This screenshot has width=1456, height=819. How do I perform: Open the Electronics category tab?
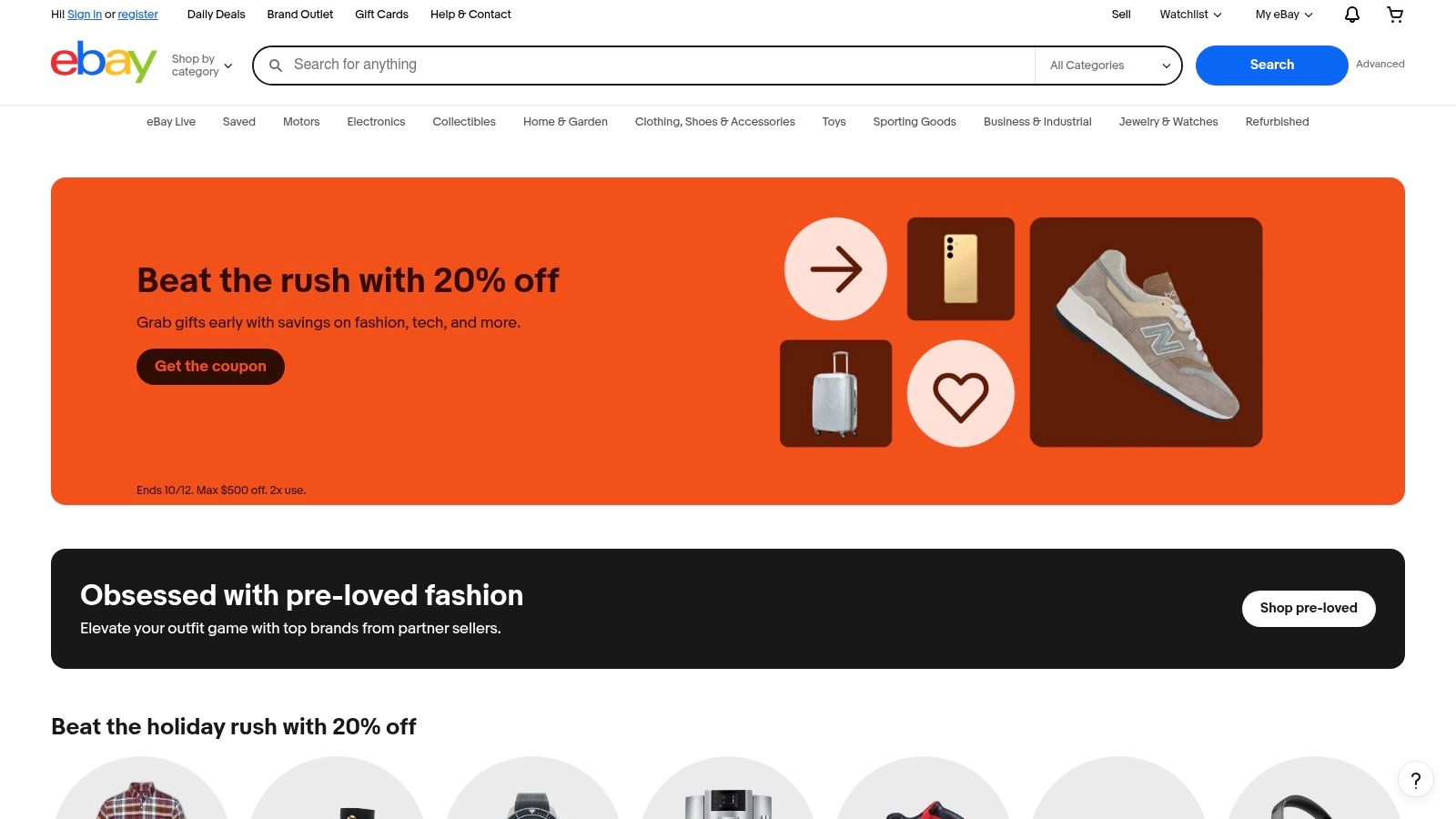(376, 122)
